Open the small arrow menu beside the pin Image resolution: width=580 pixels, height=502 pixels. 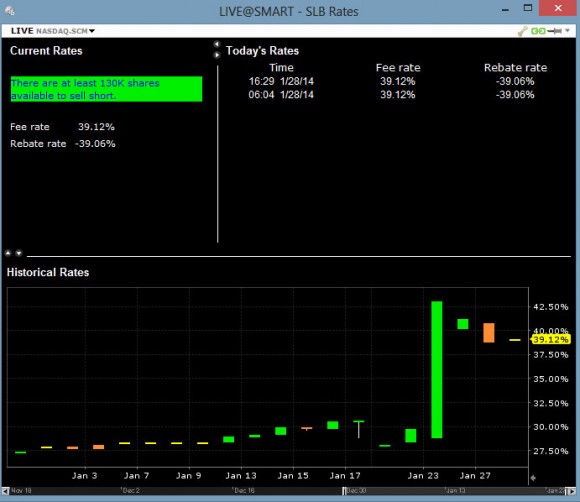coord(567,31)
